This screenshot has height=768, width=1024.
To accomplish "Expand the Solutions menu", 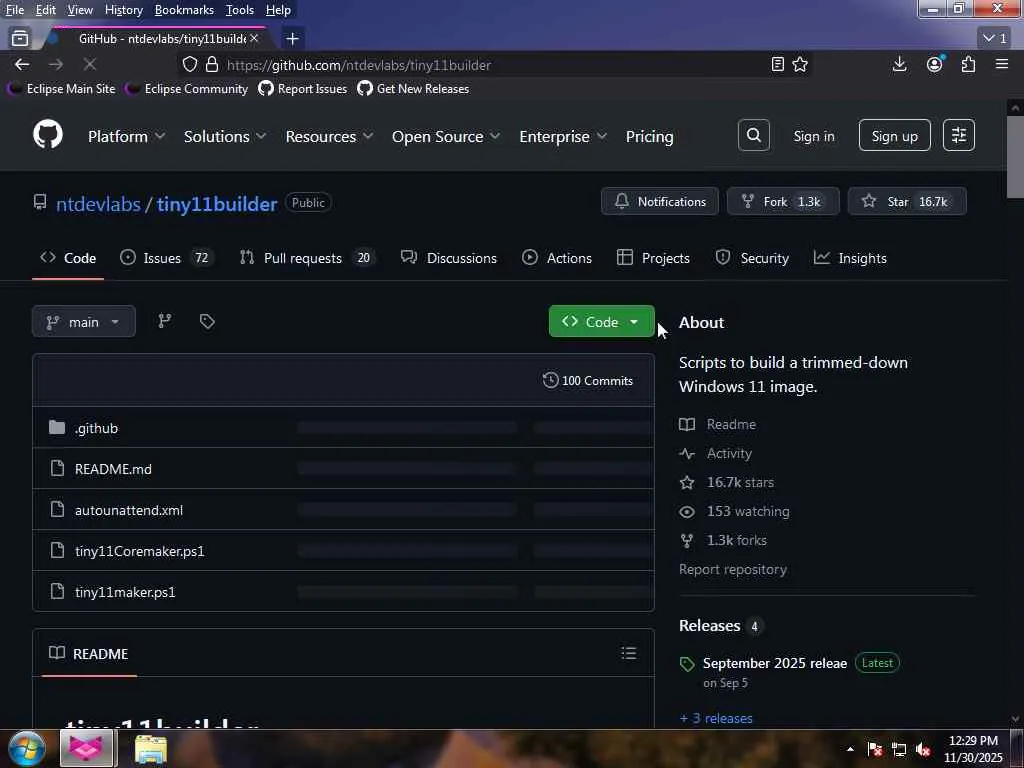I will [x=225, y=136].
